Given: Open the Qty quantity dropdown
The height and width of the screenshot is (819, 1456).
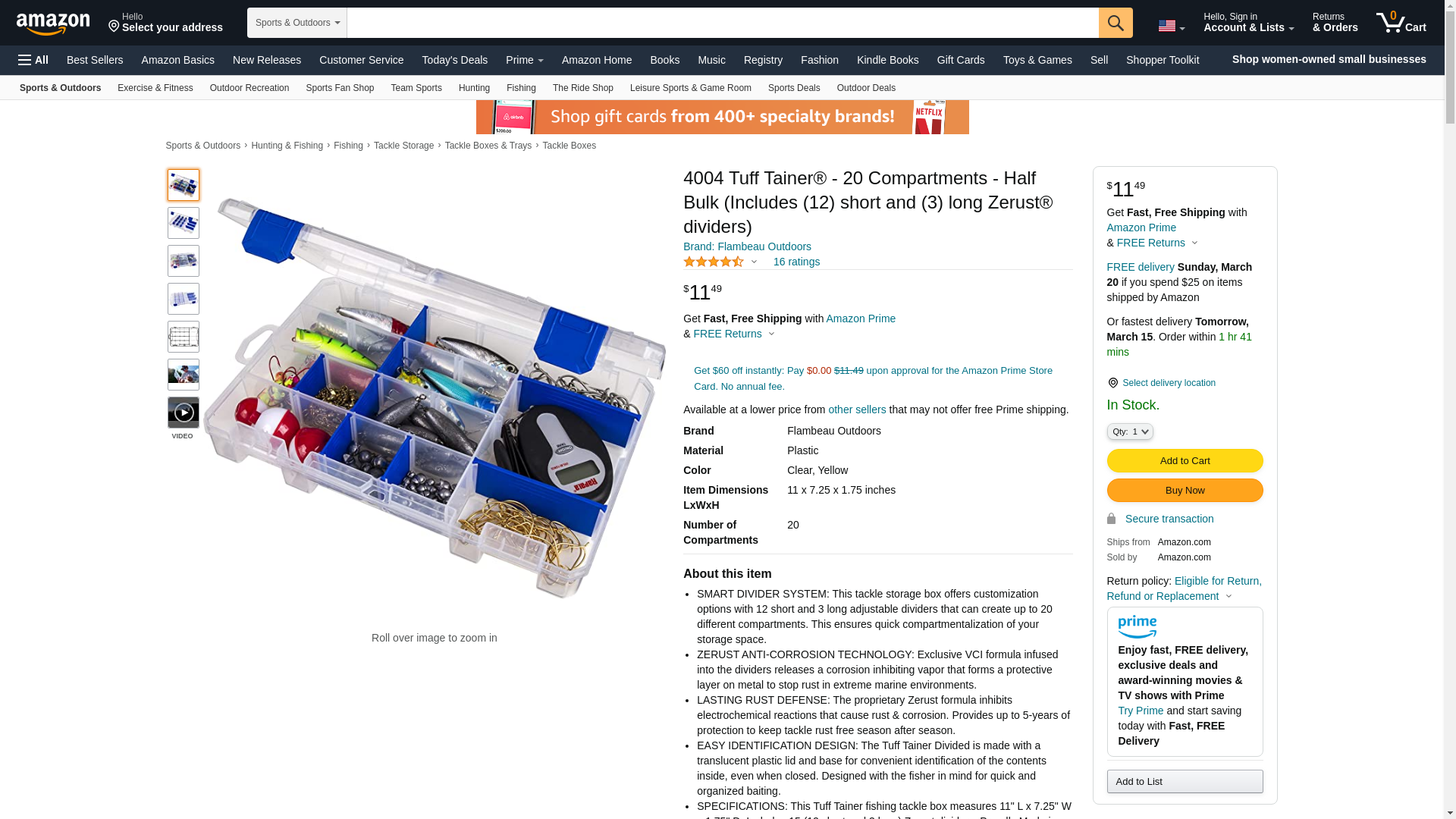Looking at the screenshot, I should click(x=1130, y=431).
